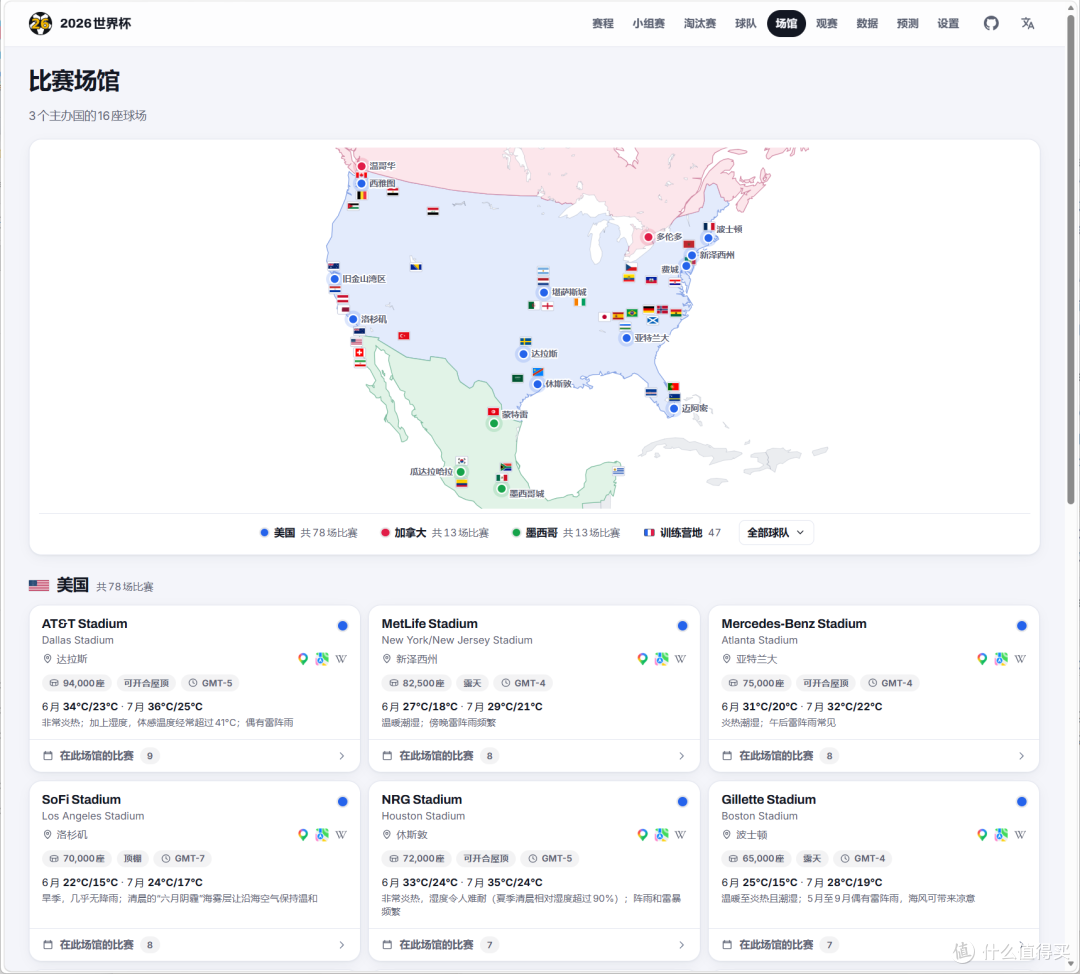Toggle the 加拿大 legend filter
Image resolution: width=1080 pixels, height=974 pixels.
point(435,533)
